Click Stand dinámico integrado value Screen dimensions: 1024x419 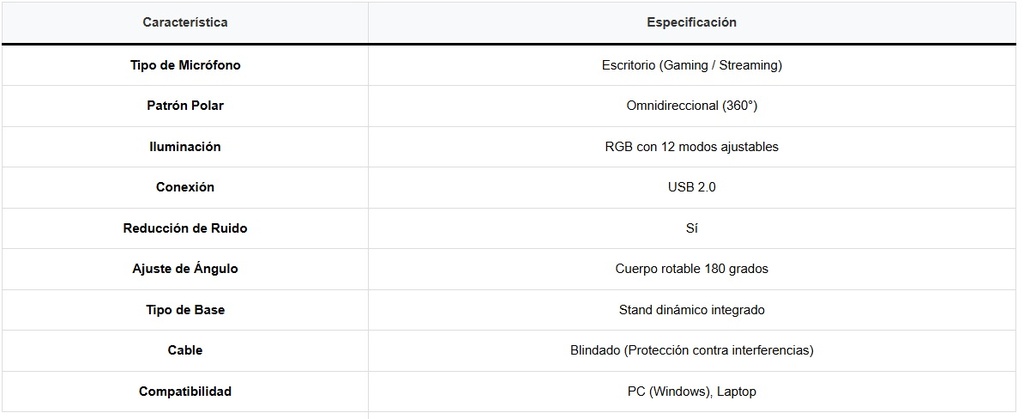tap(691, 310)
